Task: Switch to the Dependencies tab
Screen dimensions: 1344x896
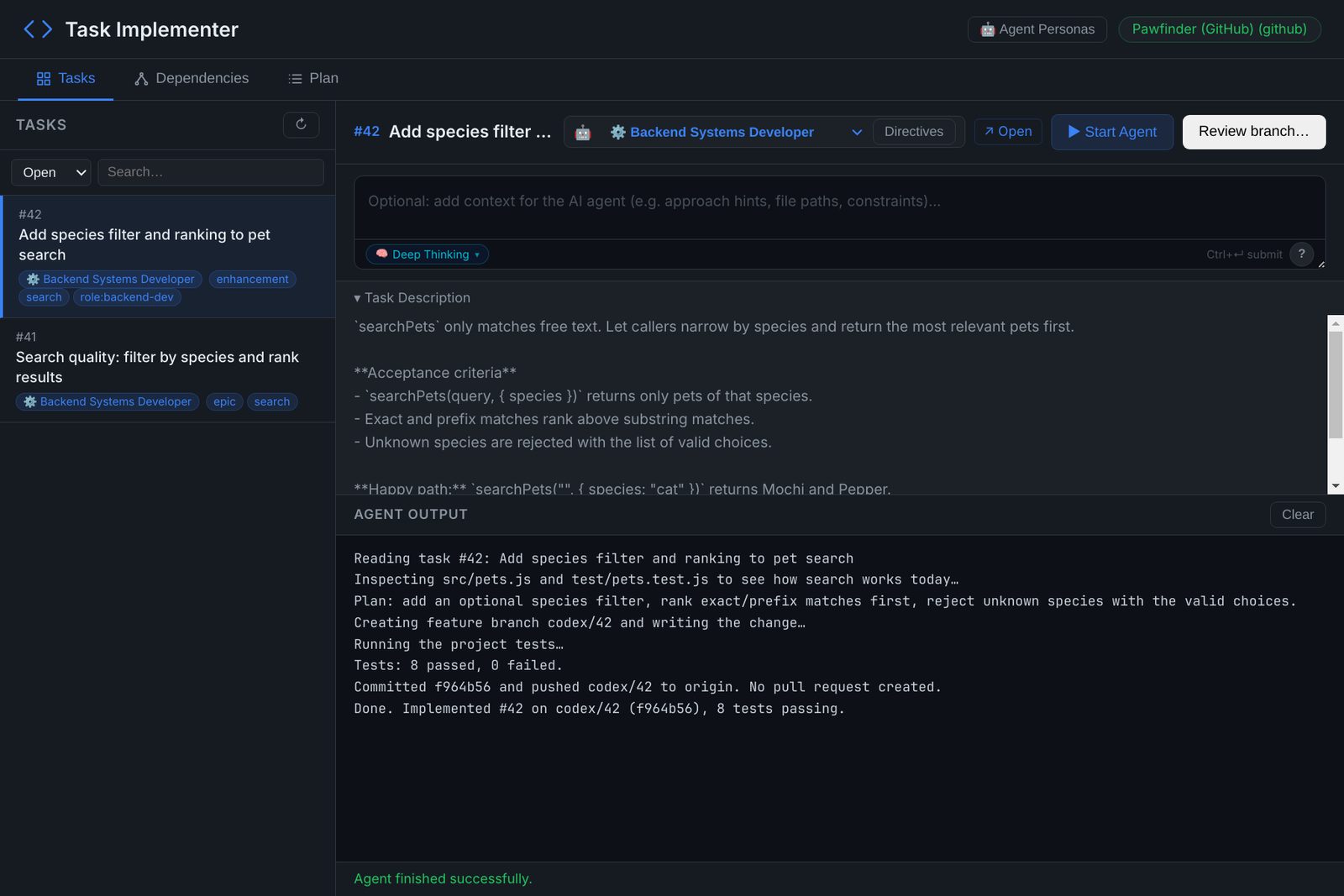Action: tap(192, 78)
